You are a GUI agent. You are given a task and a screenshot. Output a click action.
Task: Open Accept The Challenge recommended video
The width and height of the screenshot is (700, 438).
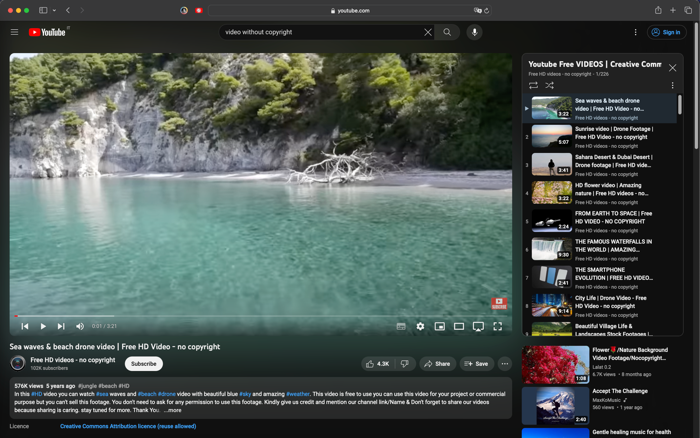(x=603, y=405)
